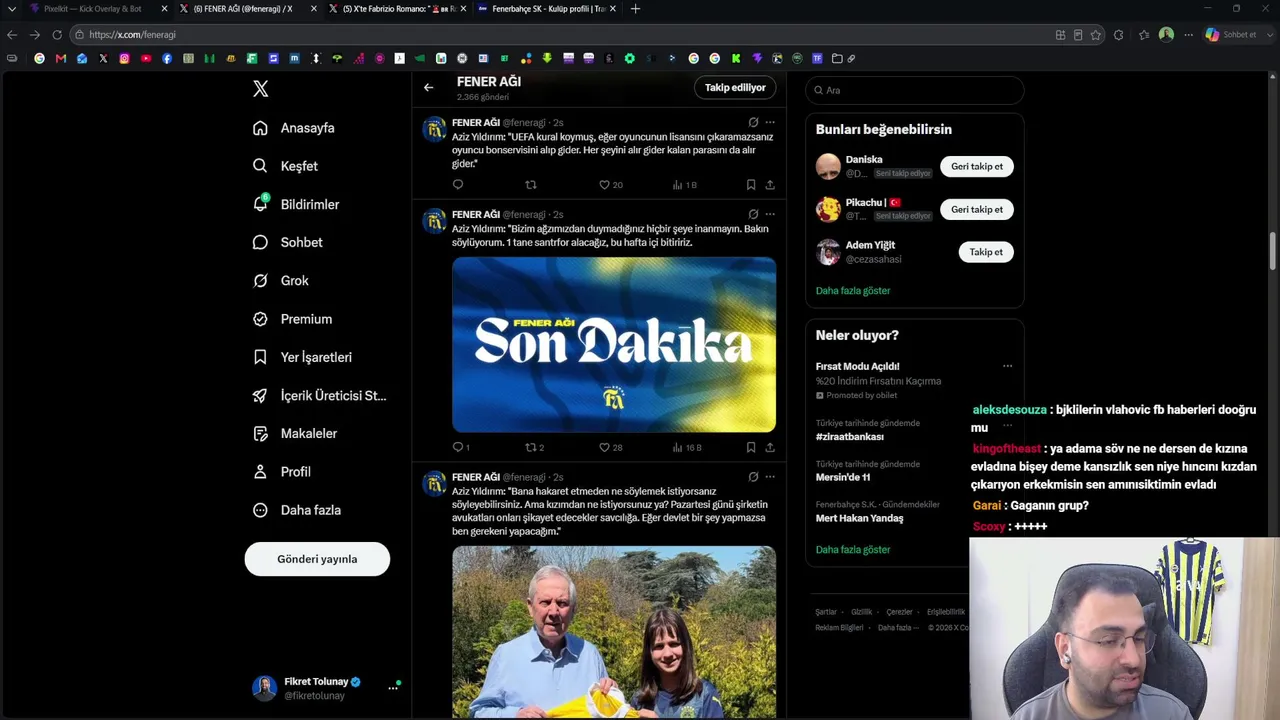1280x720 pixels.
Task: Show more trends under Neler oluyor
Action: (x=853, y=550)
